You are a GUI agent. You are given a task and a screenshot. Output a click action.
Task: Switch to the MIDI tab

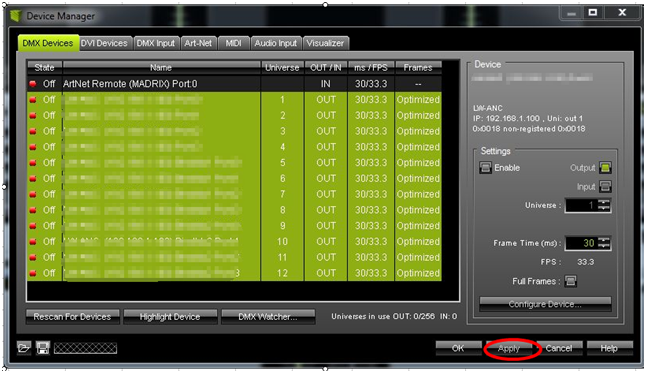coord(234,43)
